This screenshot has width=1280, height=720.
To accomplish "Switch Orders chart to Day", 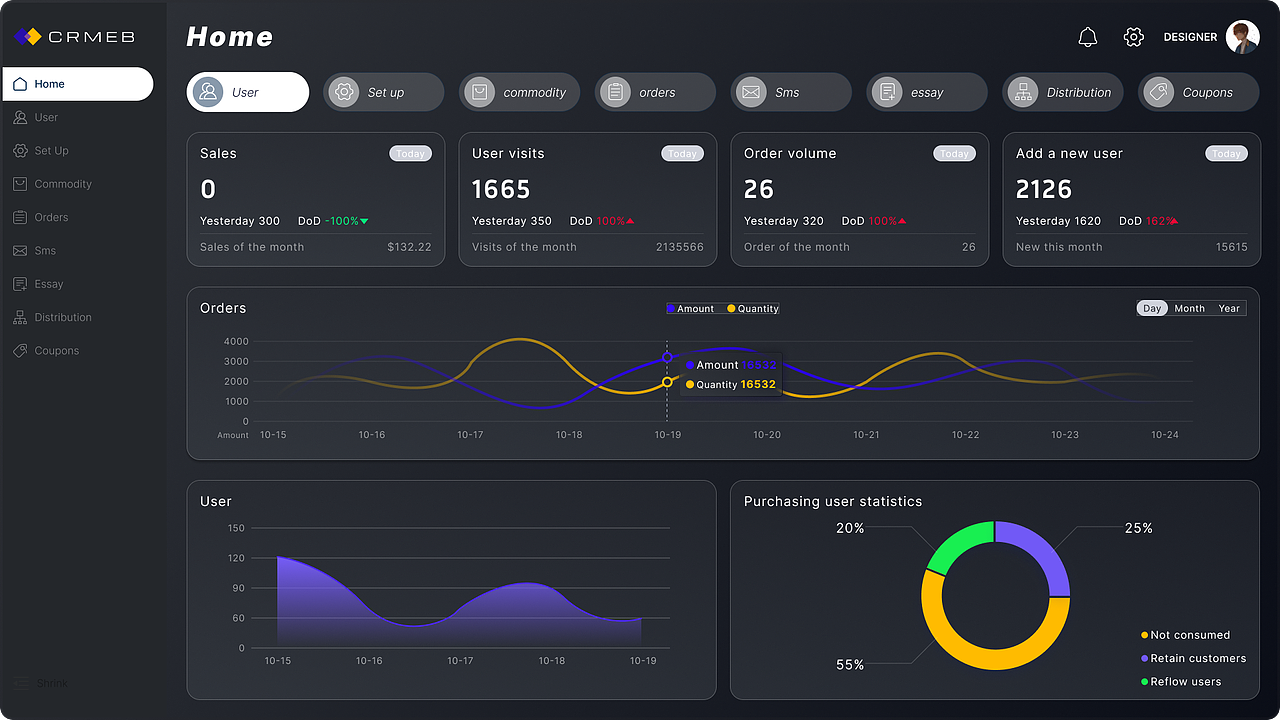I will pyautogui.click(x=1152, y=308).
